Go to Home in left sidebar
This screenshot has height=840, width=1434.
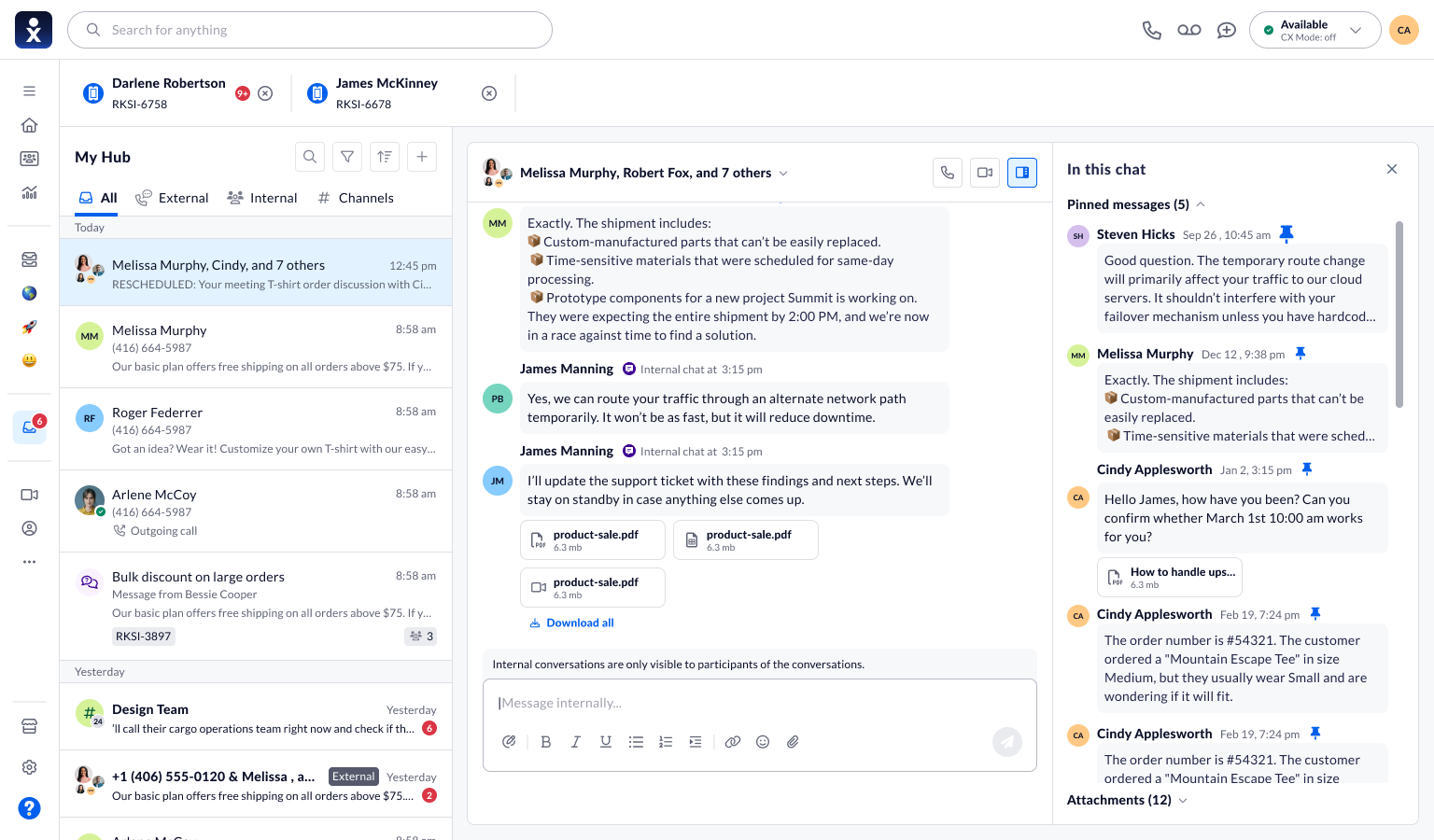tap(30, 125)
